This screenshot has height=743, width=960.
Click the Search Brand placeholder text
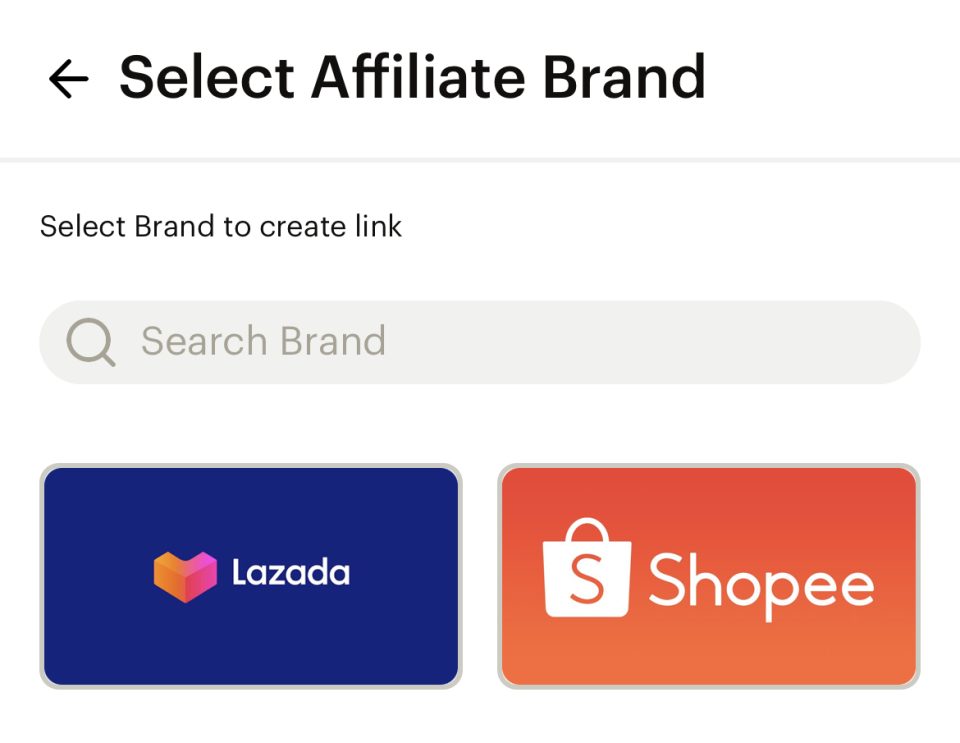coord(263,341)
